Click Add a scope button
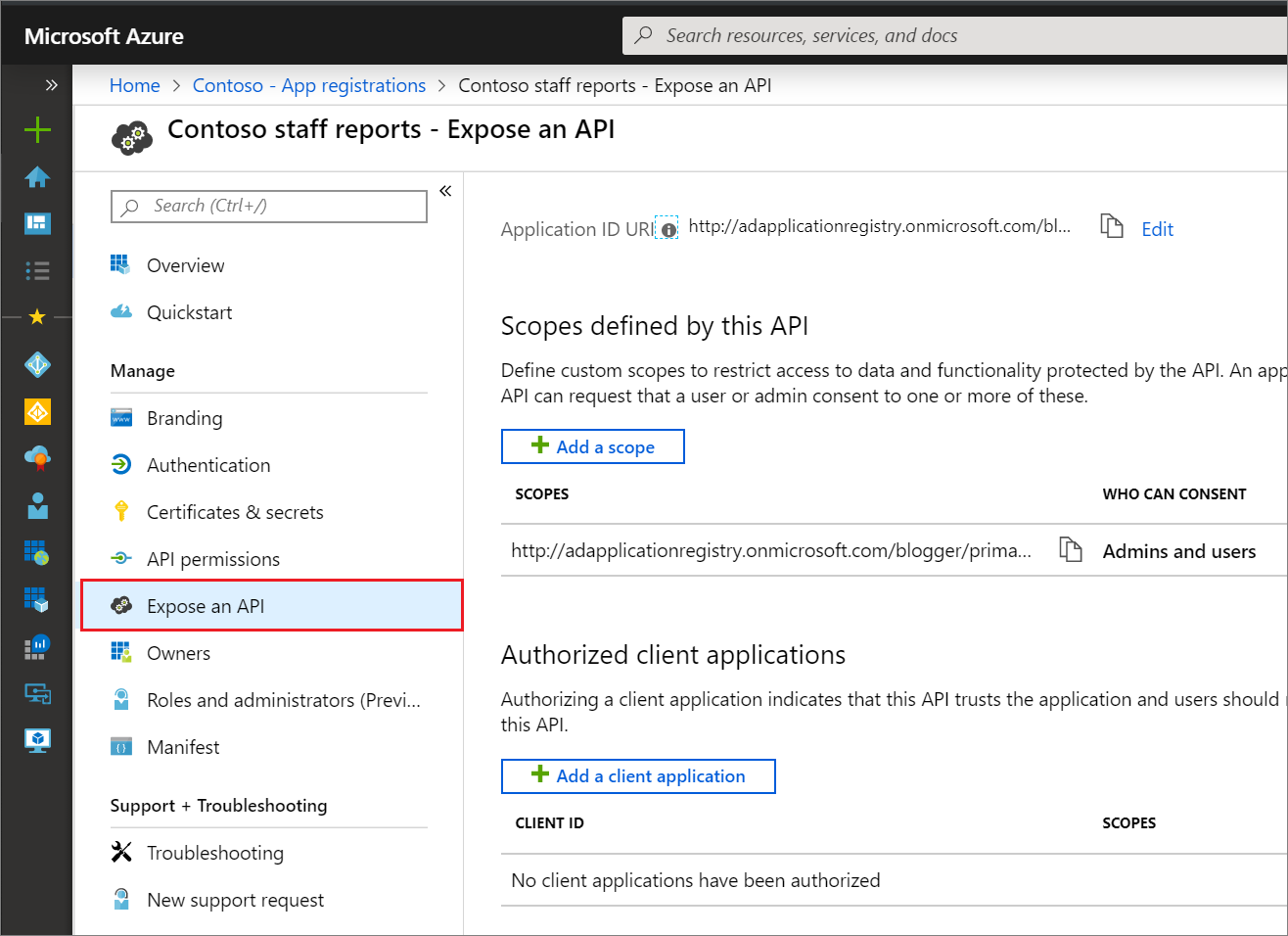 click(x=593, y=446)
